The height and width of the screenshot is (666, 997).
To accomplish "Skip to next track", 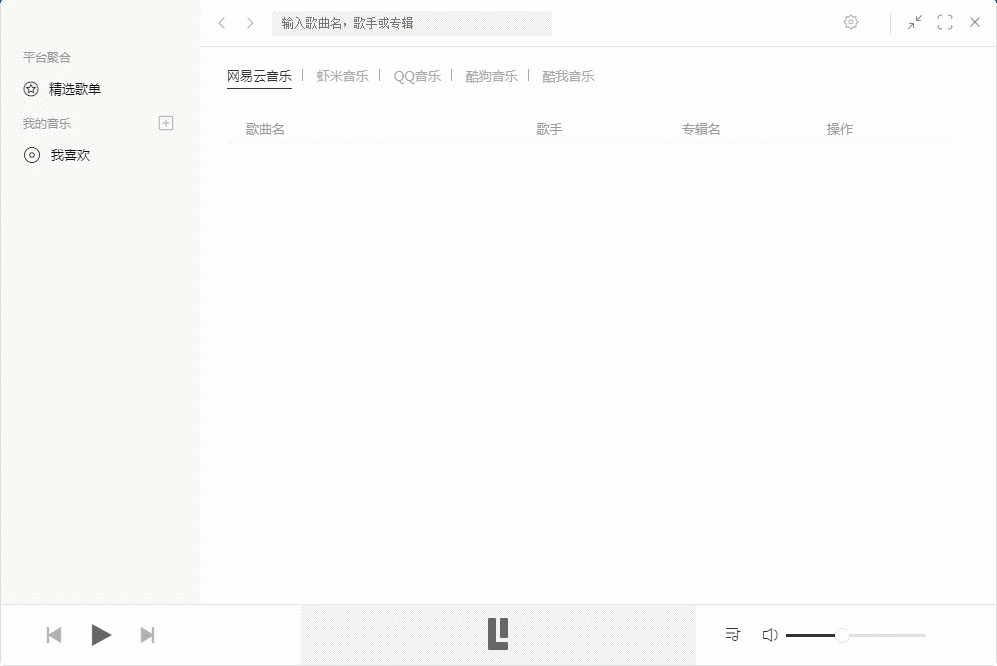I will (148, 634).
